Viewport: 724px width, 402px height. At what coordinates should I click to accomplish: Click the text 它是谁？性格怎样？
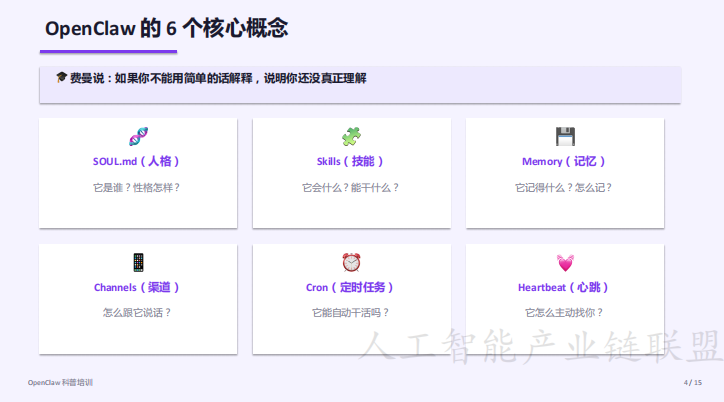click(138, 187)
